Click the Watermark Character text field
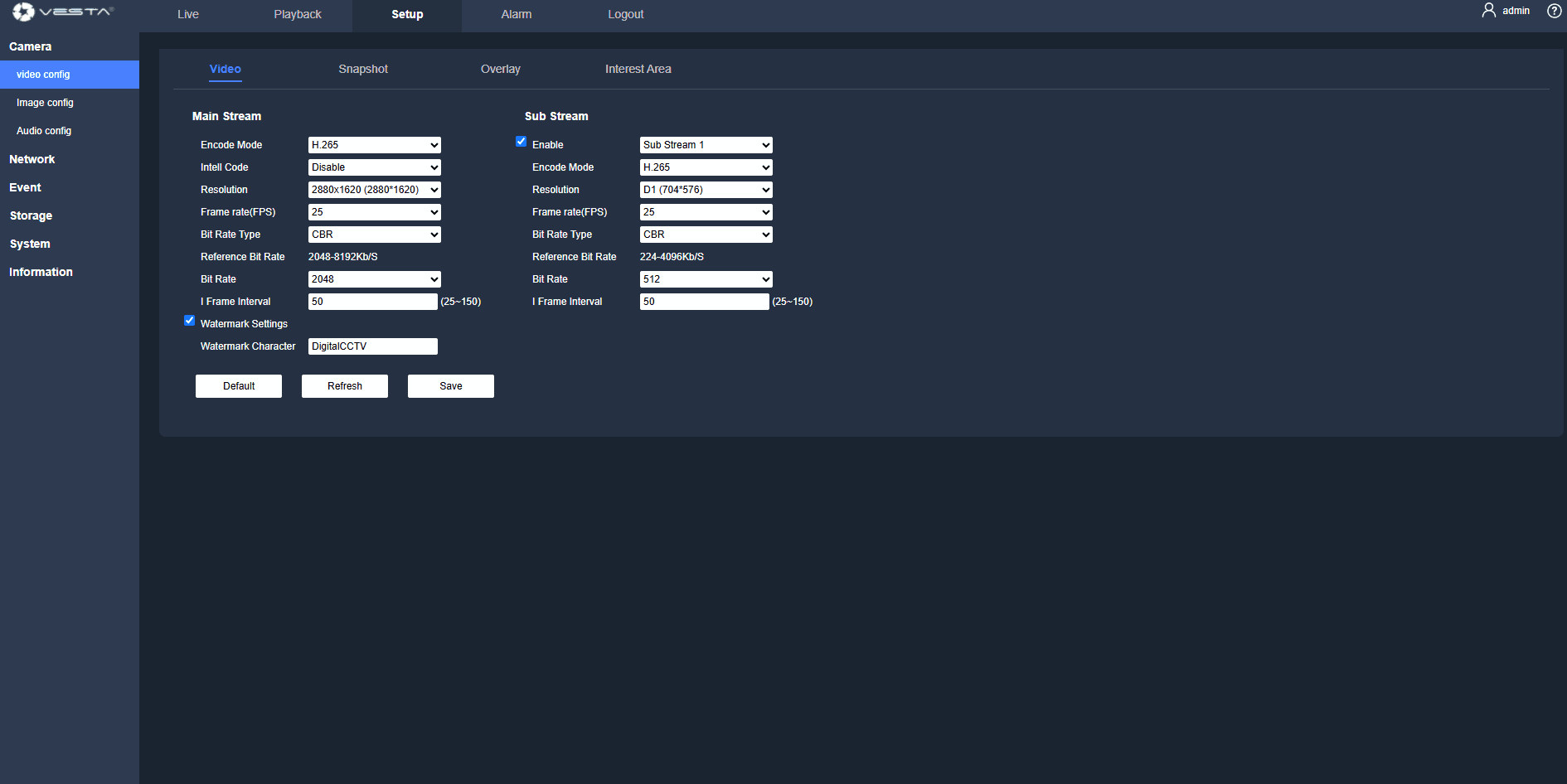 372,346
